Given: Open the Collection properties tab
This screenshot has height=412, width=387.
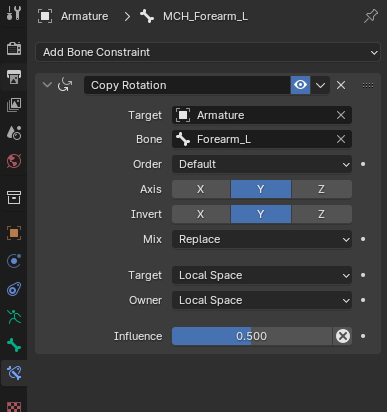Looking at the screenshot, I should [14, 197].
